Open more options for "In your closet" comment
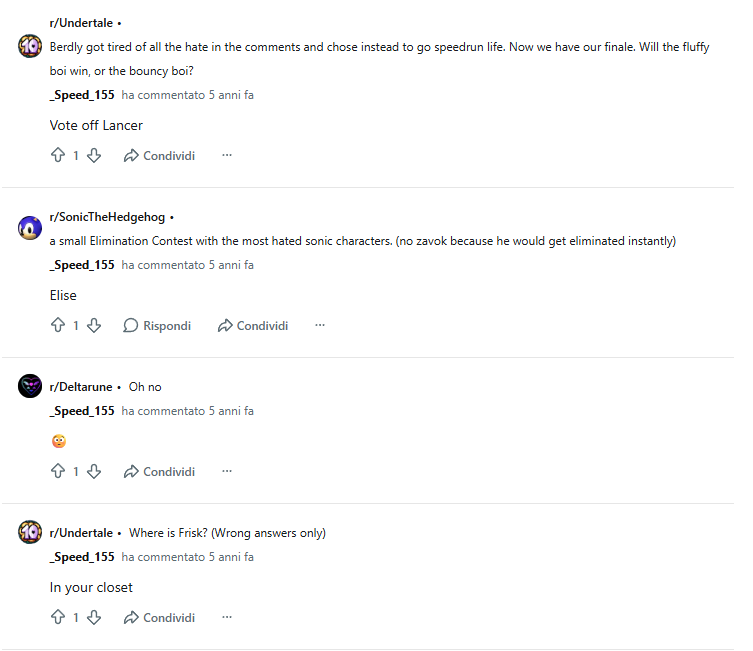The image size is (753, 651). (227, 618)
